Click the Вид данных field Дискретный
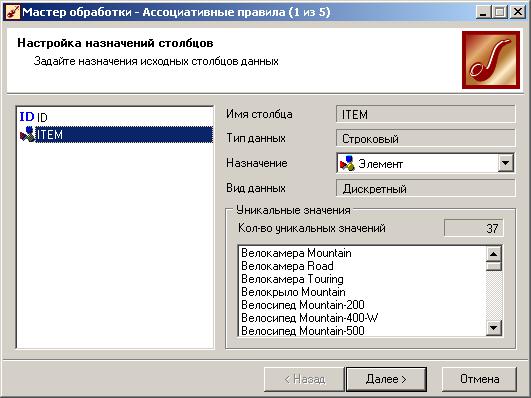This screenshot has height=398, width=531. click(426, 188)
